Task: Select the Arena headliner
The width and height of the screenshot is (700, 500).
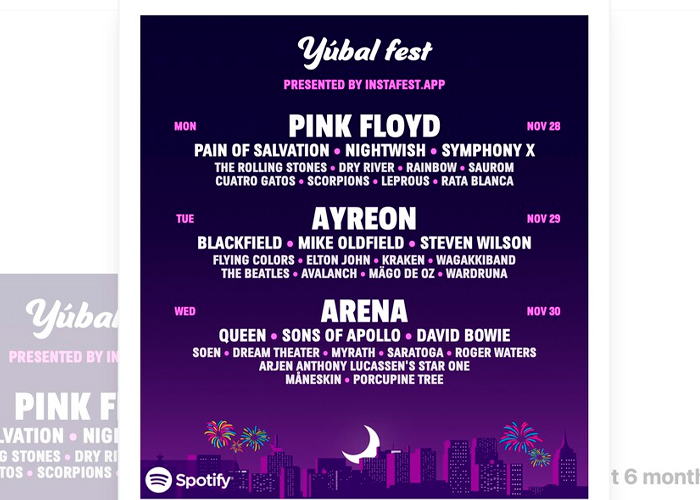Action: (364, 311)
